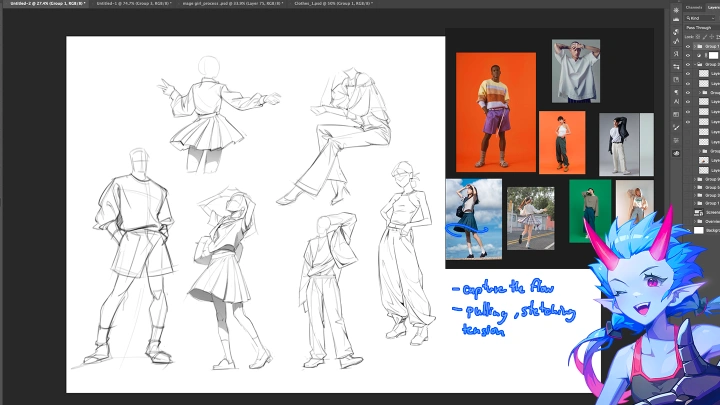Screen dimensions: 720x405
Task: Click blue handwritten 'pulling, stretching' note
Action: [x=514, y=311]
